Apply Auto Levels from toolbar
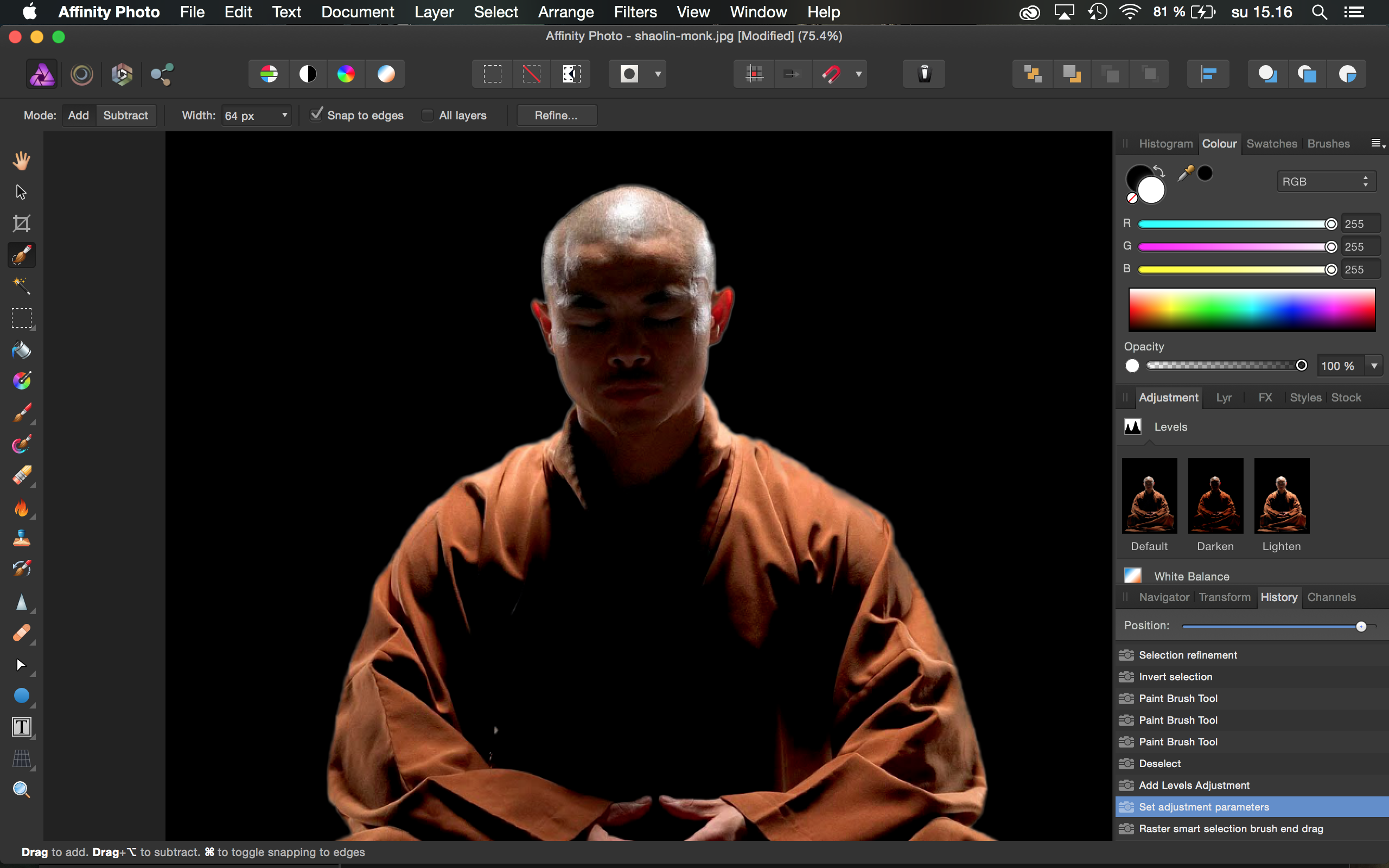This screenshot has width=1389, height=868. click(269, 73)
